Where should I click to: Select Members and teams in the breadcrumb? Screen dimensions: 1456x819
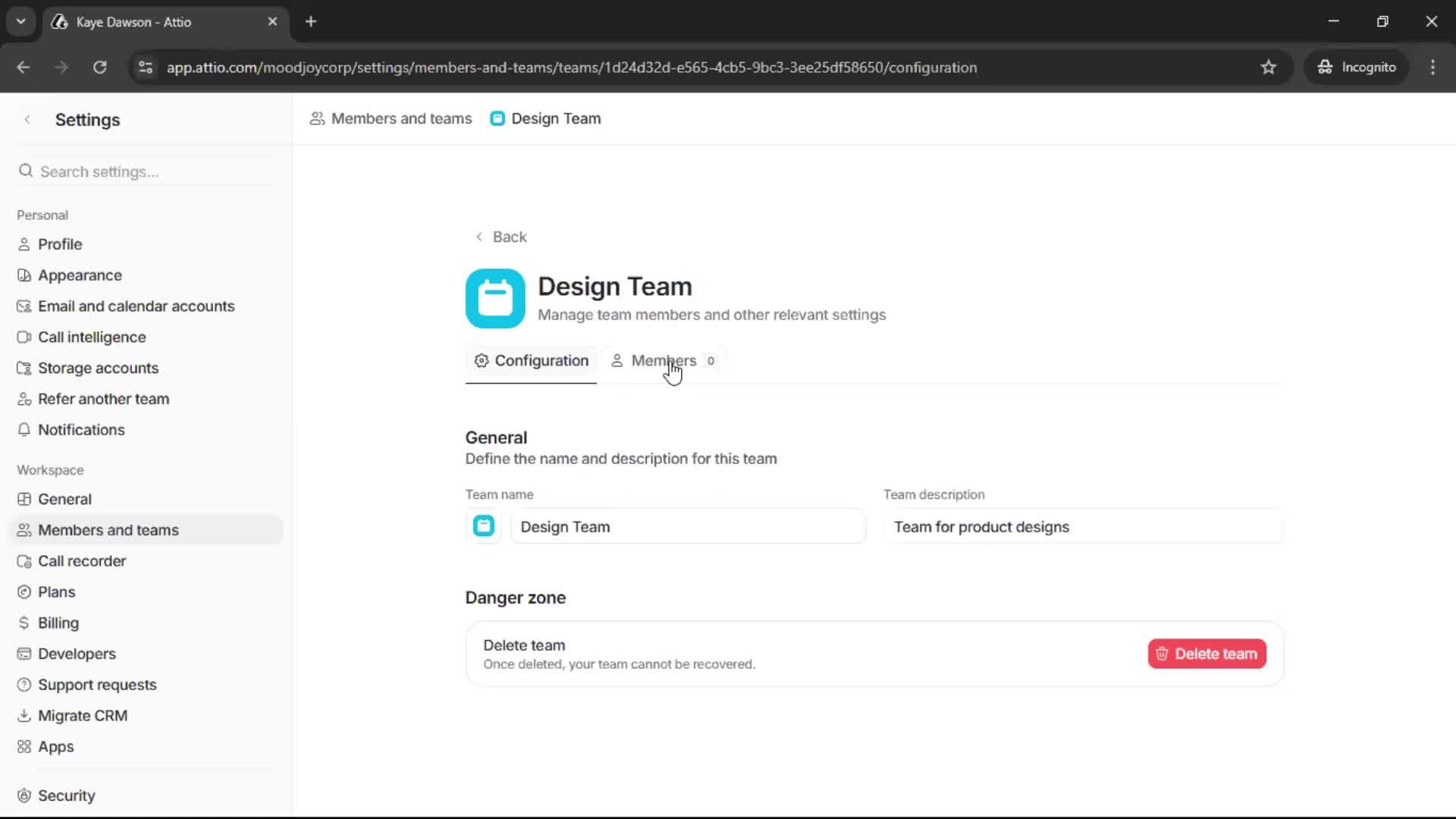tap(400, 118)
